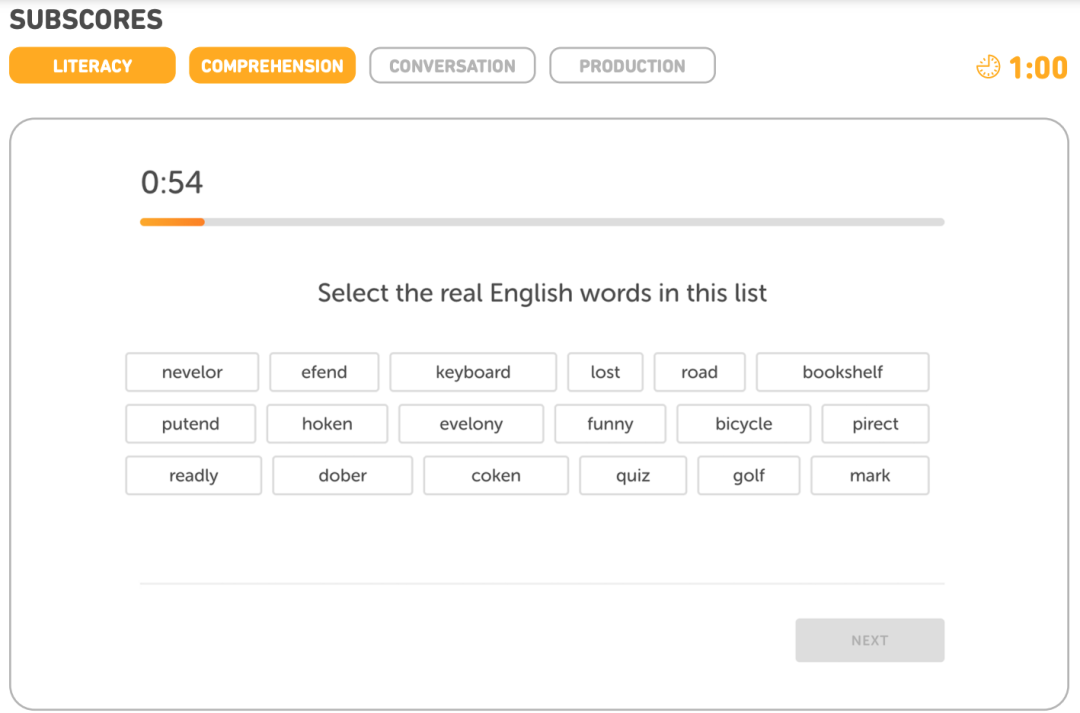
Task: Choose the word 'lost'
Action: tap(605, 372)
